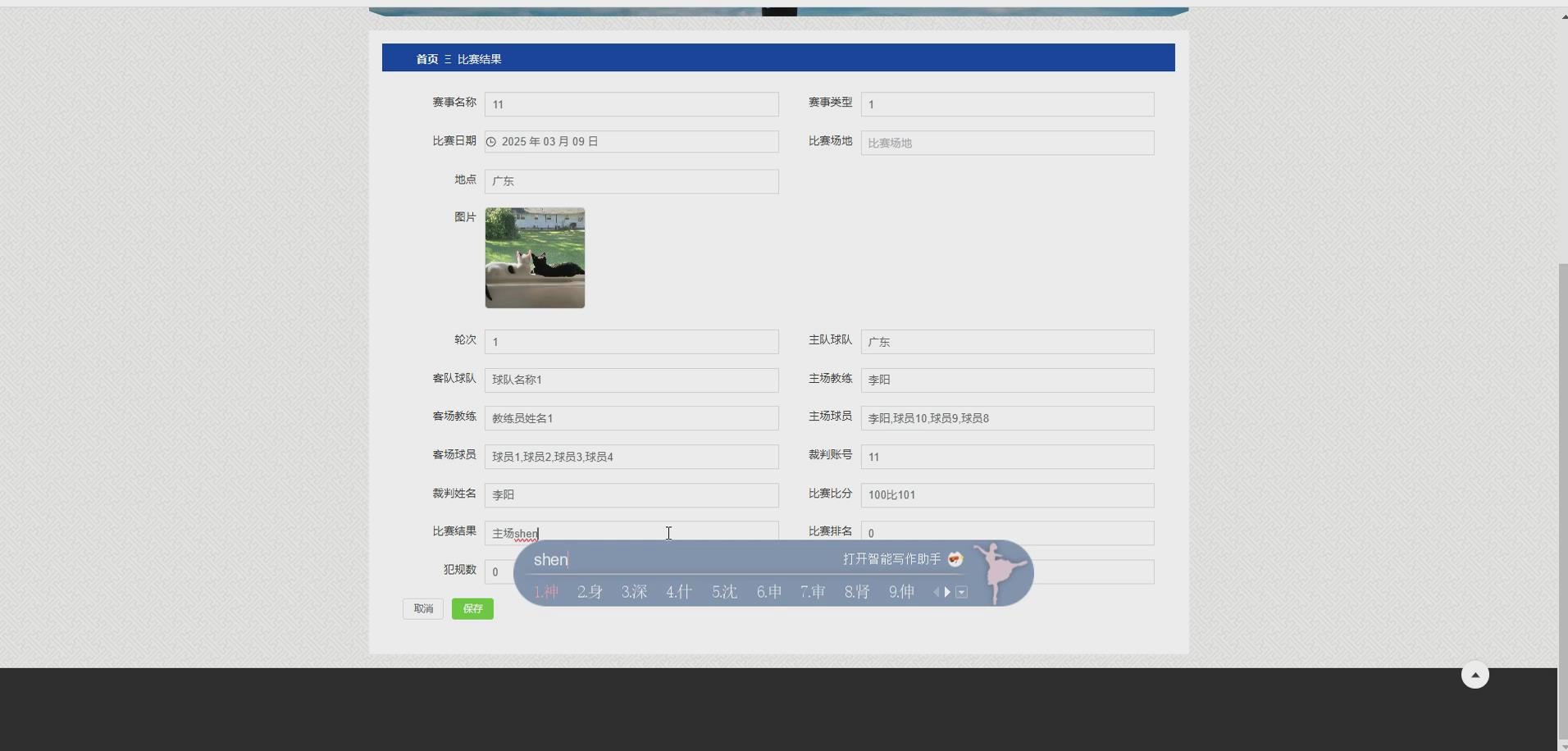This screenshot has height=751, width=1568.
Task: Click the clock icon in 比赛日期 field
Action: tap(491, 142)
